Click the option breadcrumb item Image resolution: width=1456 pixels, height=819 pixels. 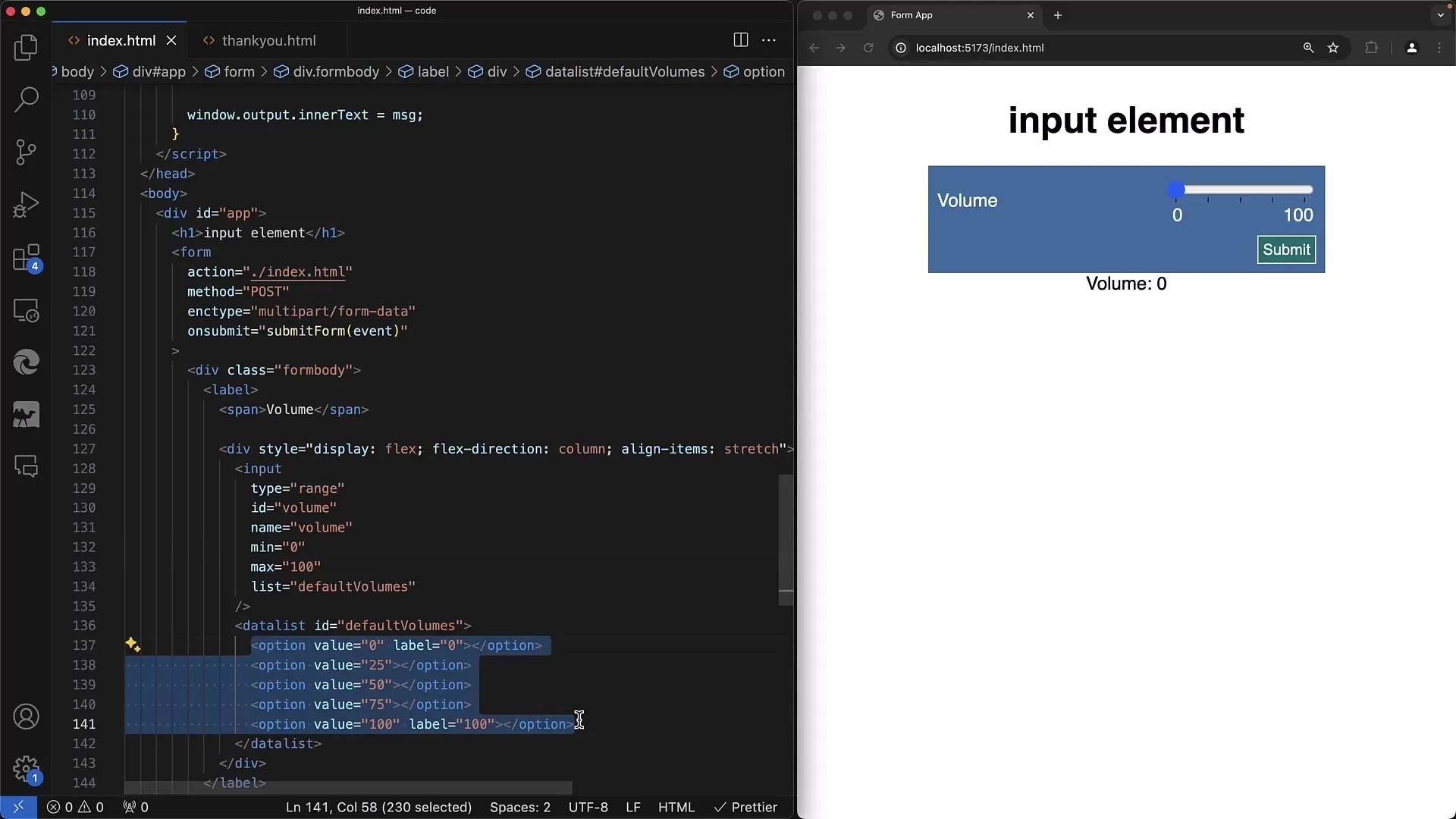click(x=755, y=71)
